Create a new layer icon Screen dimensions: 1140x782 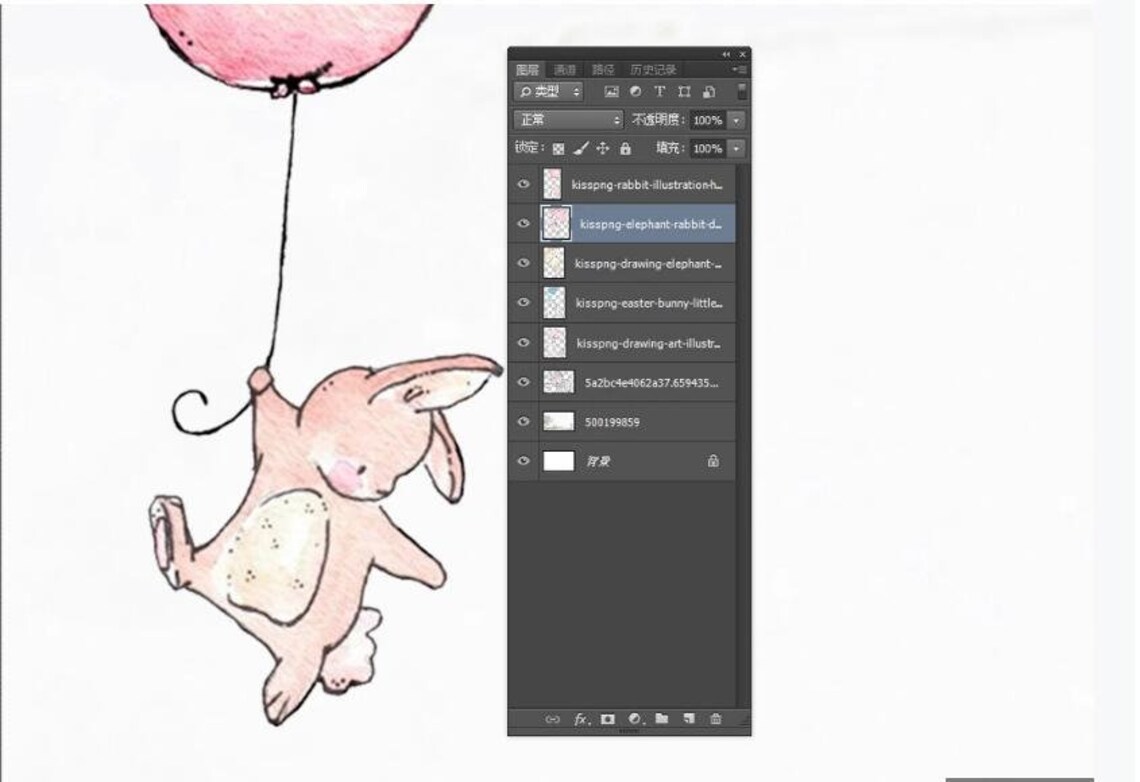(689, 719)
